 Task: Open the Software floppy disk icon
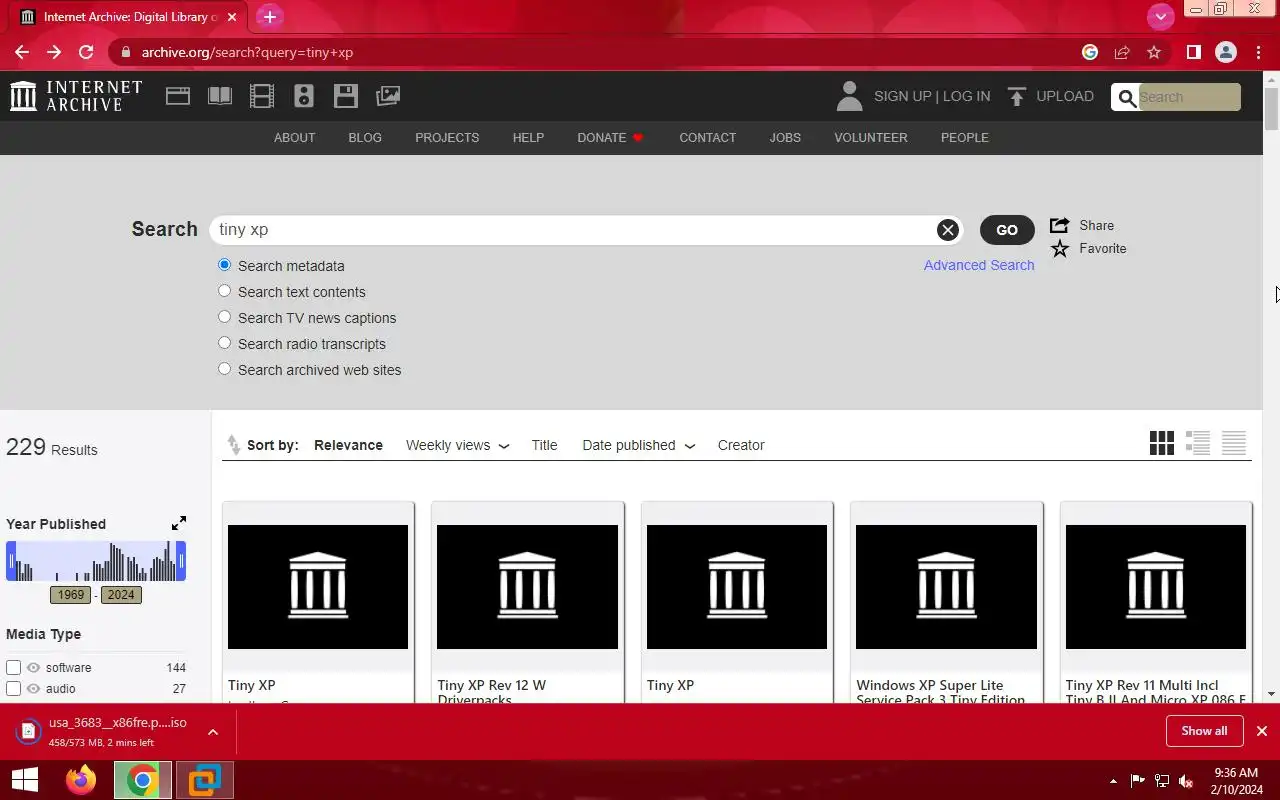coord(346,96)
